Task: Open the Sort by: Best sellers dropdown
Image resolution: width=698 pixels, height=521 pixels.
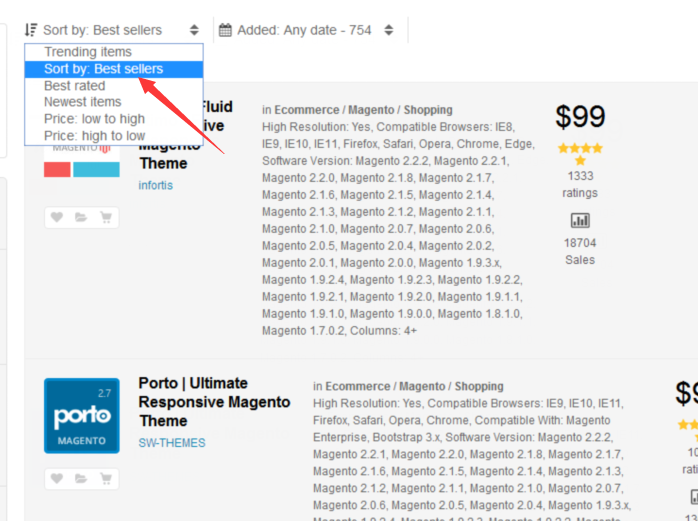Action: pyautogui.click(x=112, y=30)
